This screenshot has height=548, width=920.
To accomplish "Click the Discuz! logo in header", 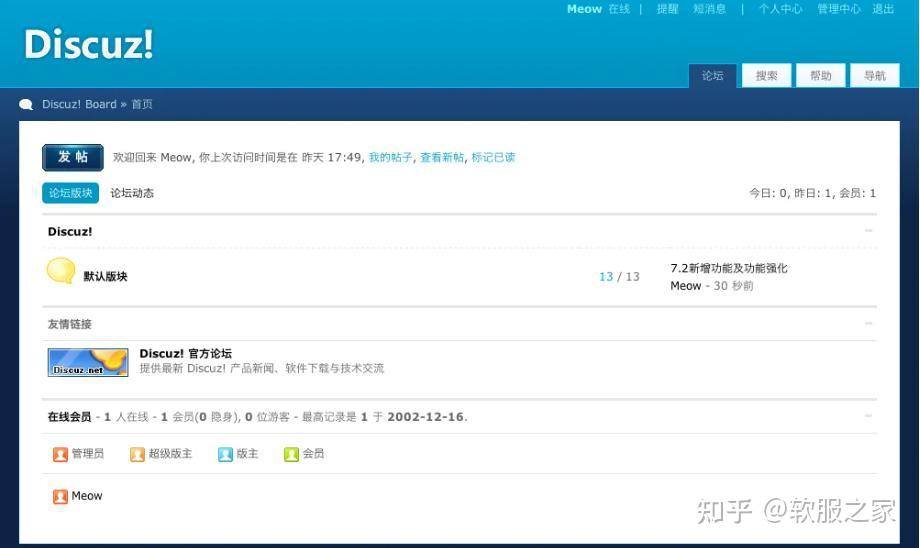I will point(89,44).
